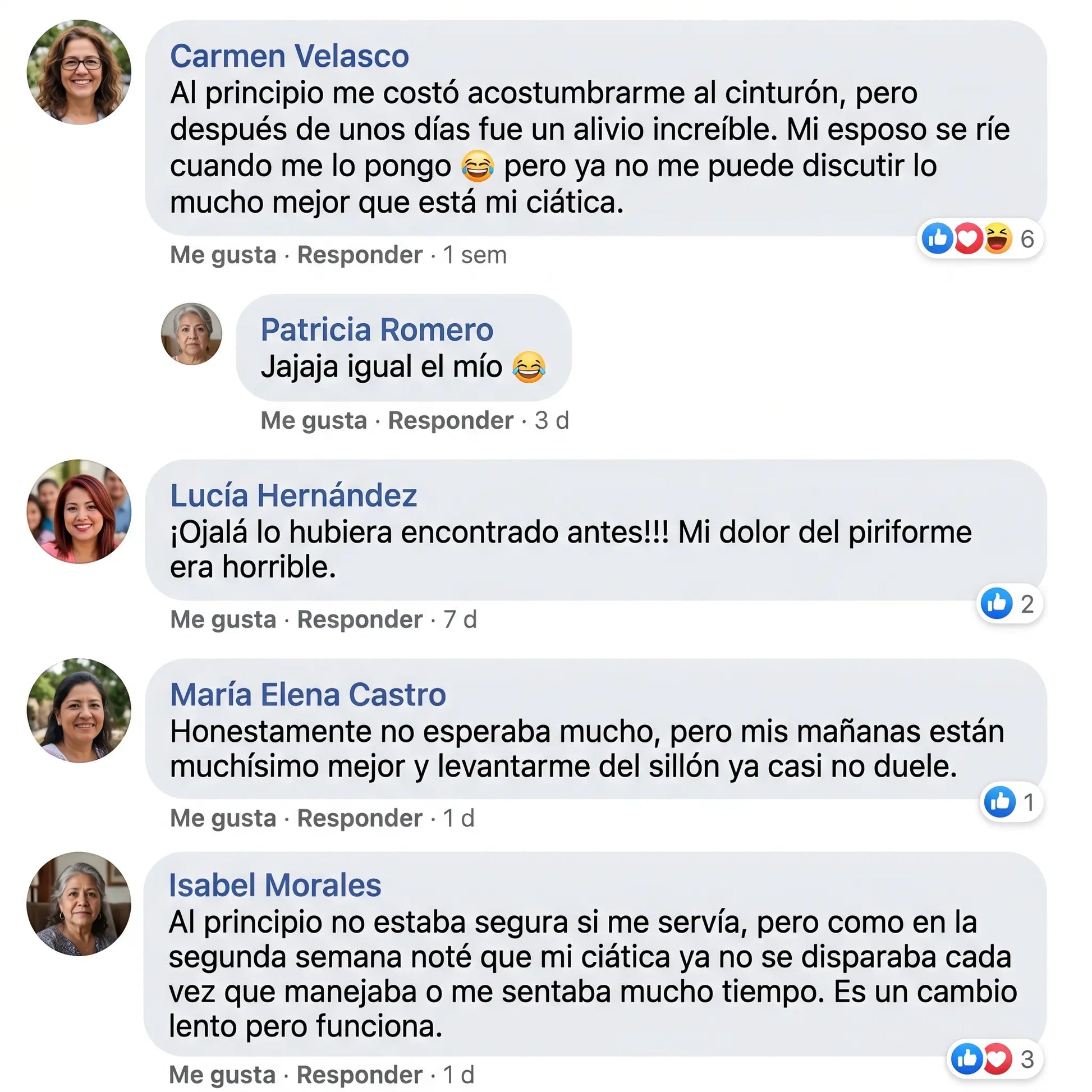Open Carmen Velasco's profile picture
1092x1092 pixels.
click(79, 72)
